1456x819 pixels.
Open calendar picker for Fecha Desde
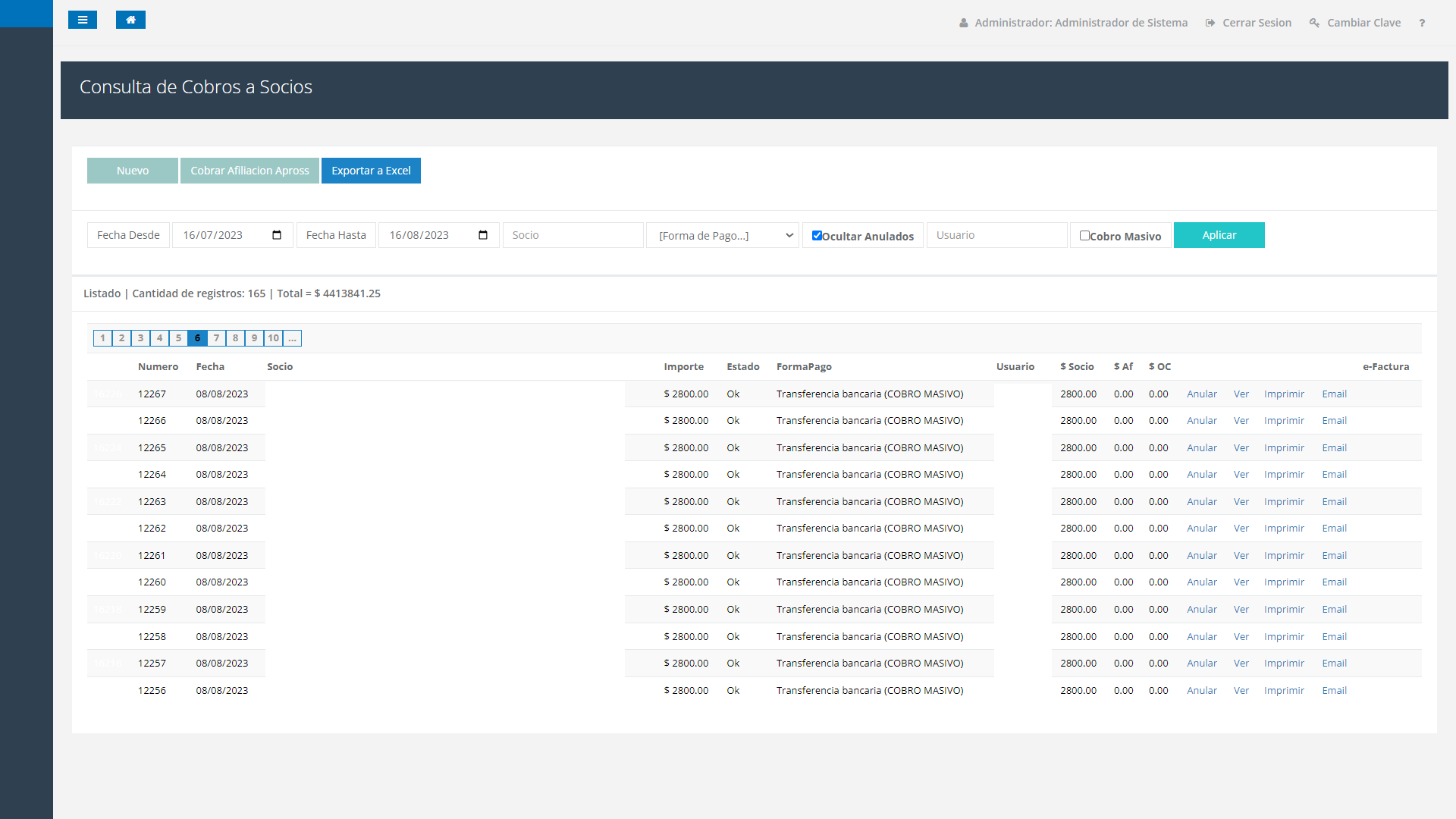click(277, 235)
